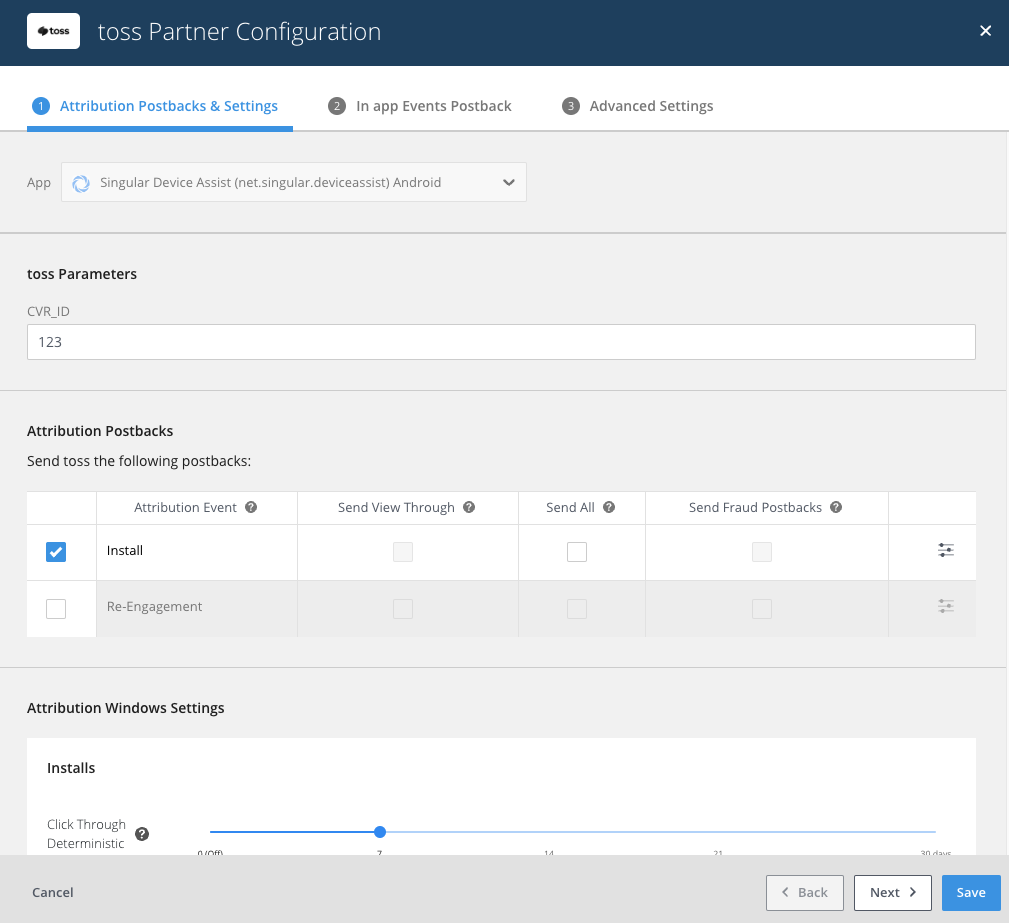Toggle Send Fraud Postbacks for Re-Engagement
Viewport: 1009px width, 923px height.
(762, 608)
